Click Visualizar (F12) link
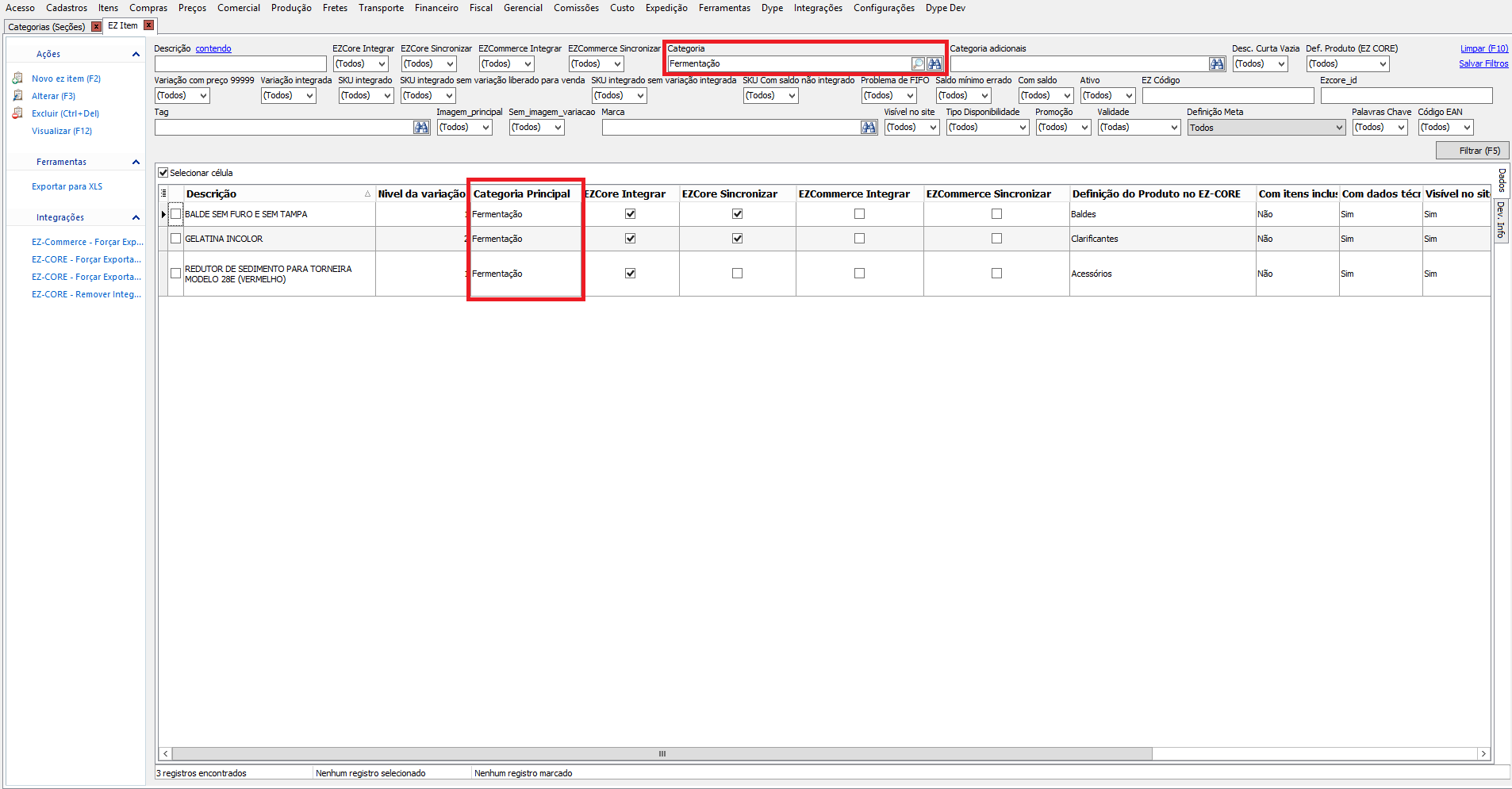The width and height of the screenshot is (1512, 789). [62, 131]
